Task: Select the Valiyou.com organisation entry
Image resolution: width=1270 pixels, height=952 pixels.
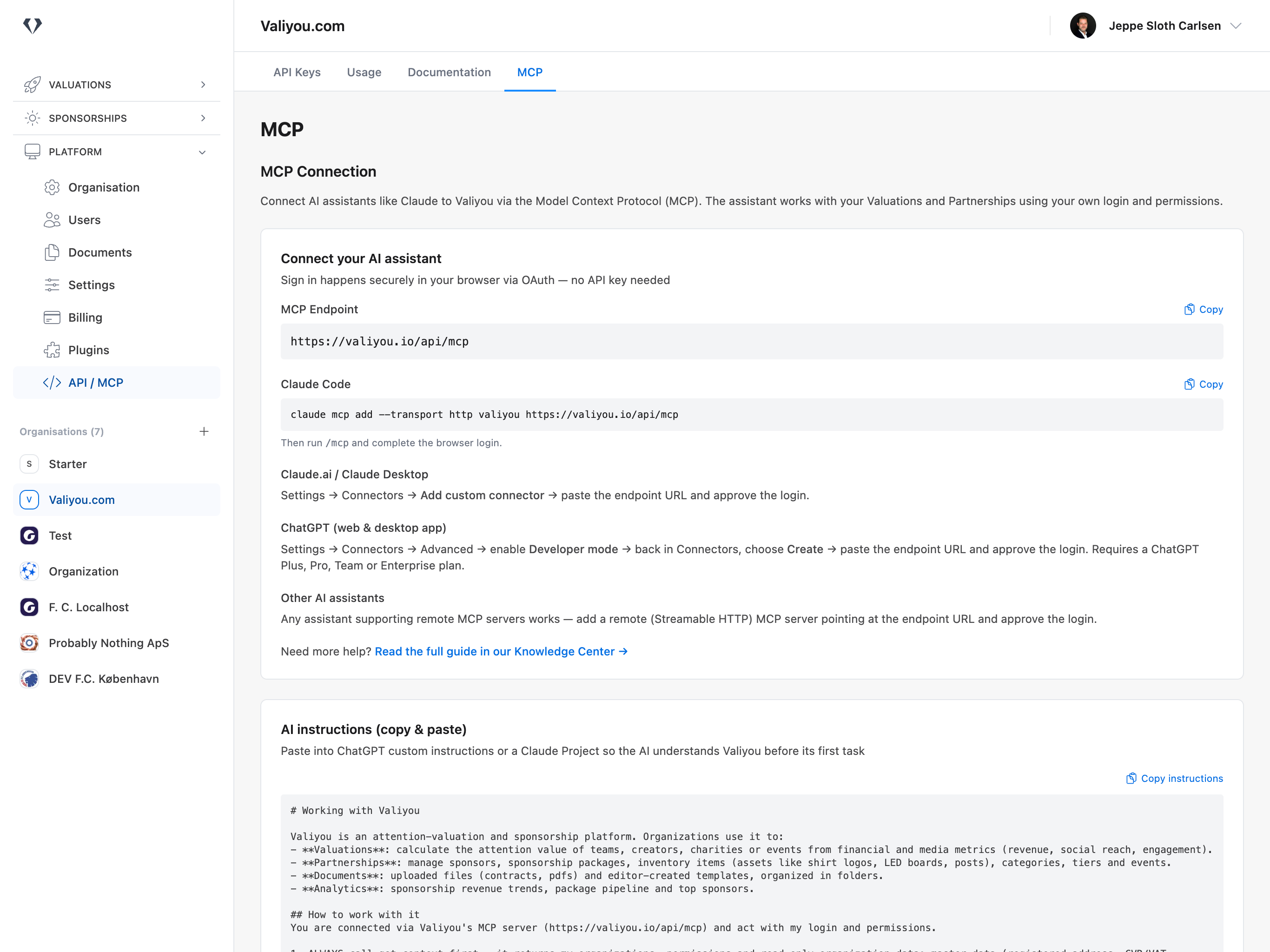Action: point(117,500)
